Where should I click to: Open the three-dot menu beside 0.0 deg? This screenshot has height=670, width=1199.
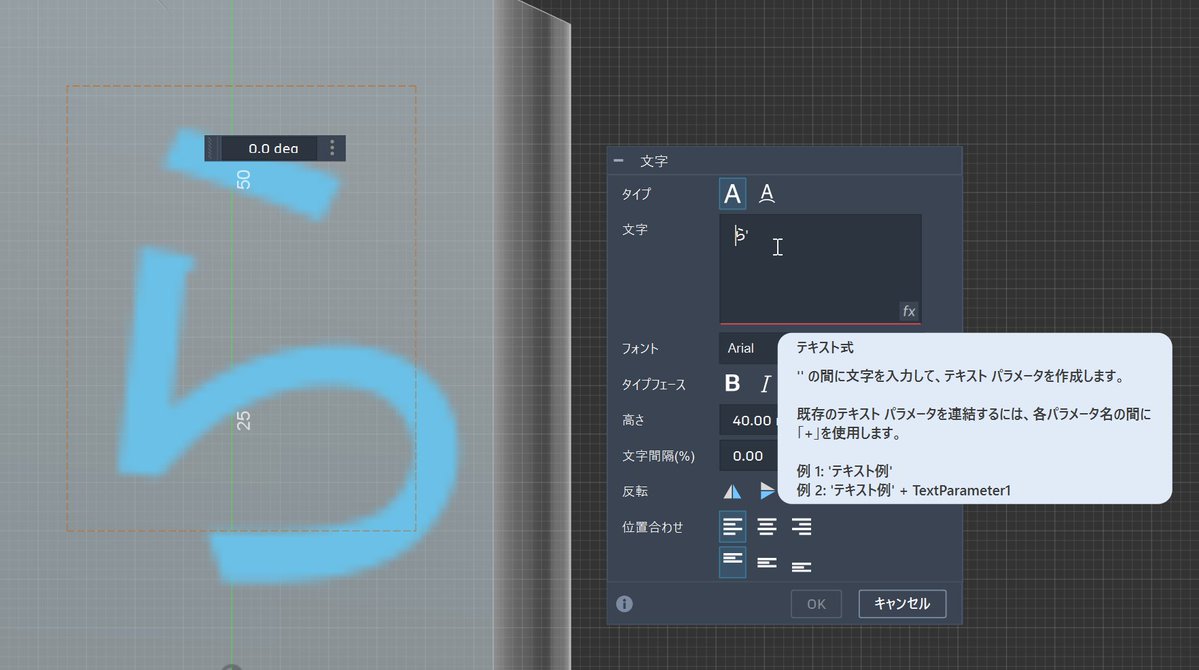pyautogui.click(x=331, y=147)
